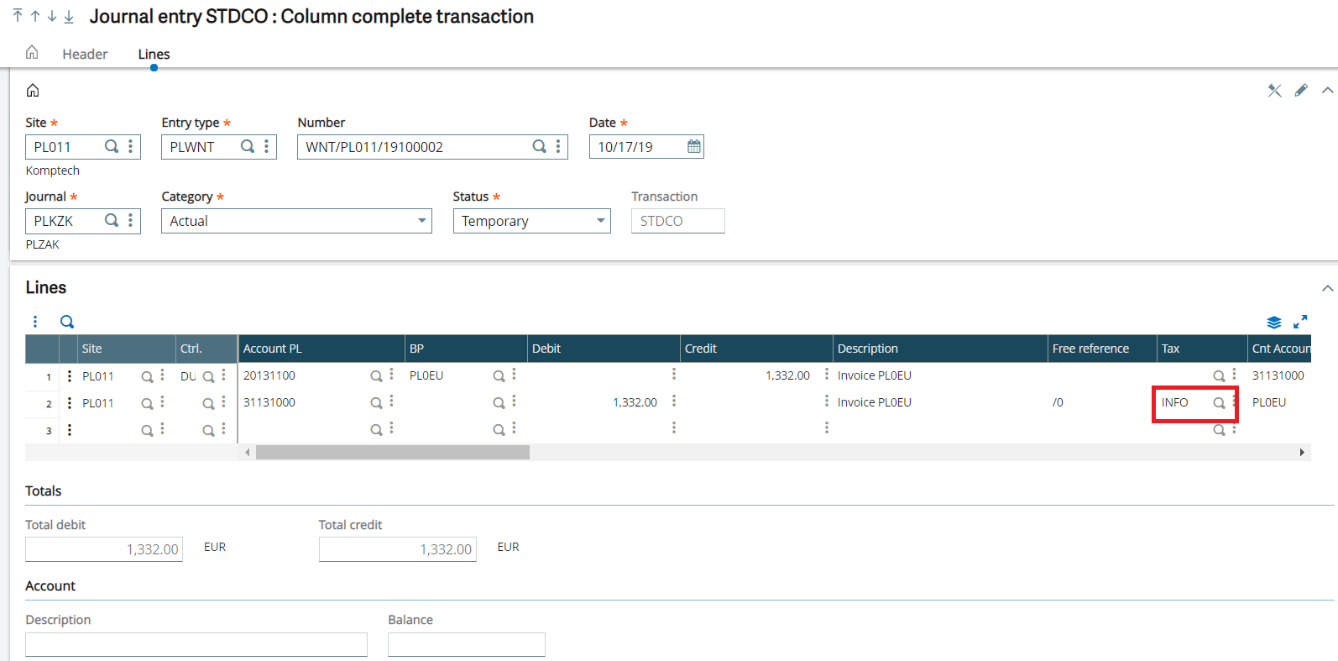Search within the Lines grid
The image size is (1338, 661).
[x=67, y=322]
